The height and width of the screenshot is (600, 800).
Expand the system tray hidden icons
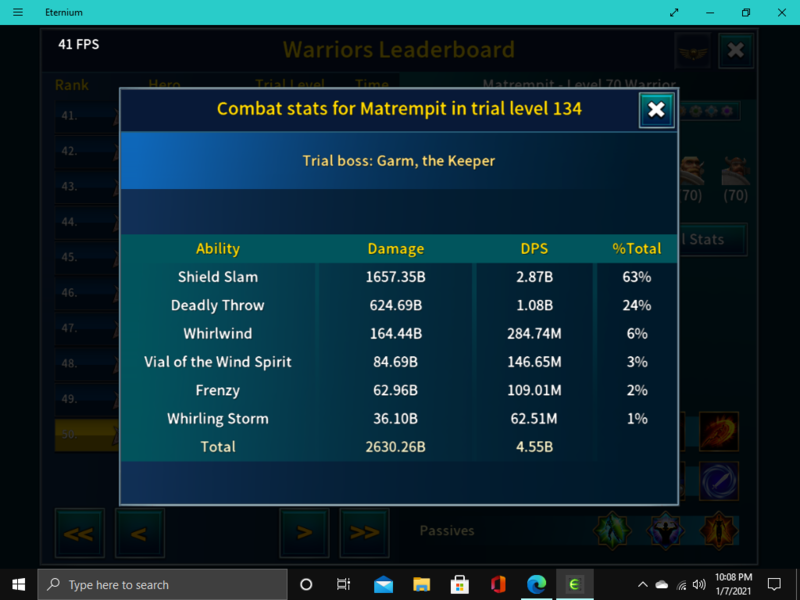[642, 584]
